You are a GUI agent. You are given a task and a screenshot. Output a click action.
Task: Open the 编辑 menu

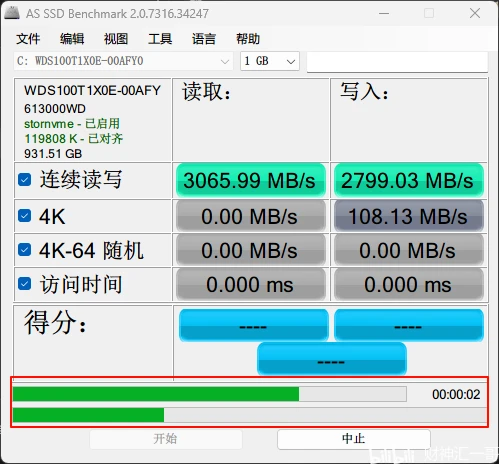coord(72,39)
